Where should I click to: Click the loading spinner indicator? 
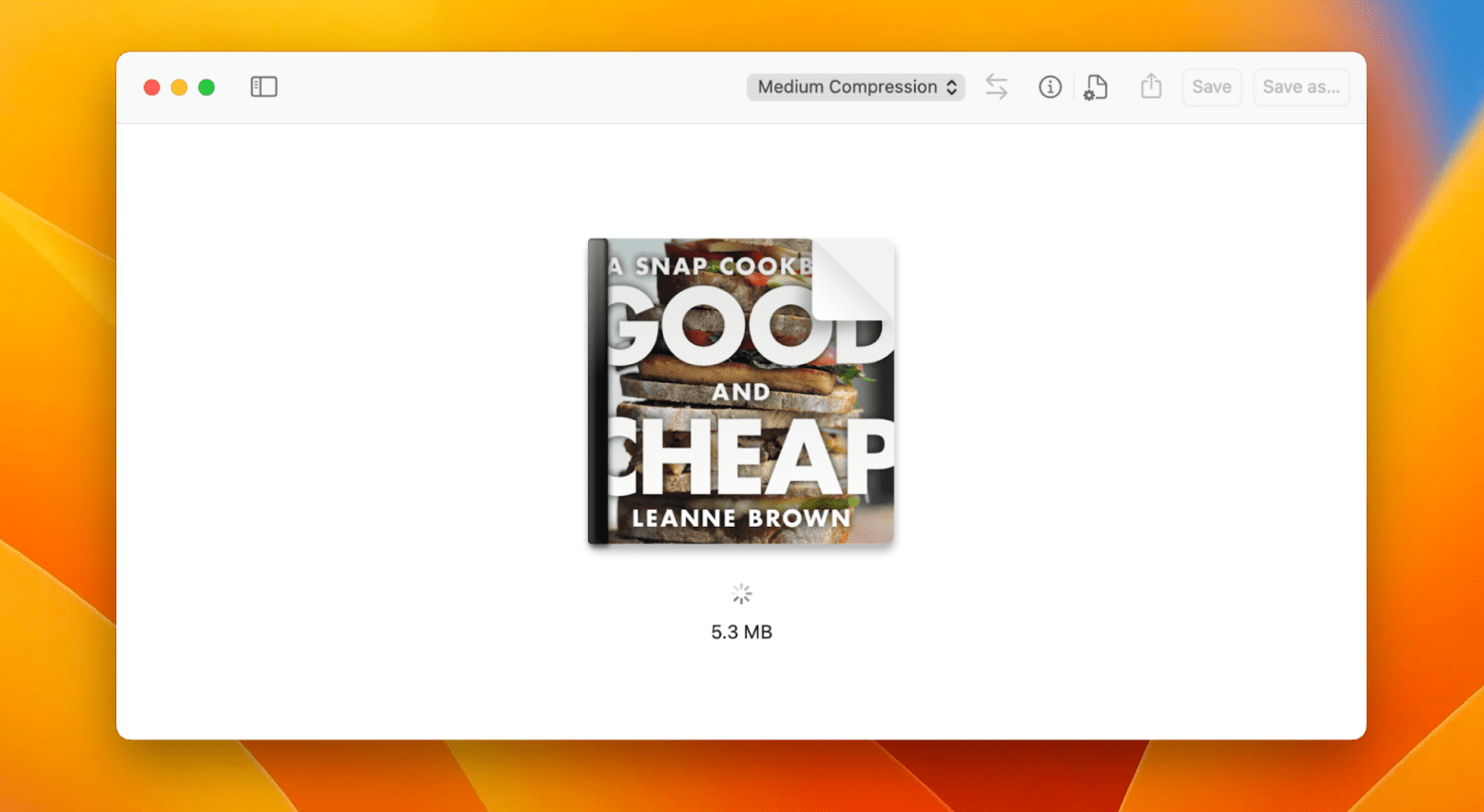741,594
